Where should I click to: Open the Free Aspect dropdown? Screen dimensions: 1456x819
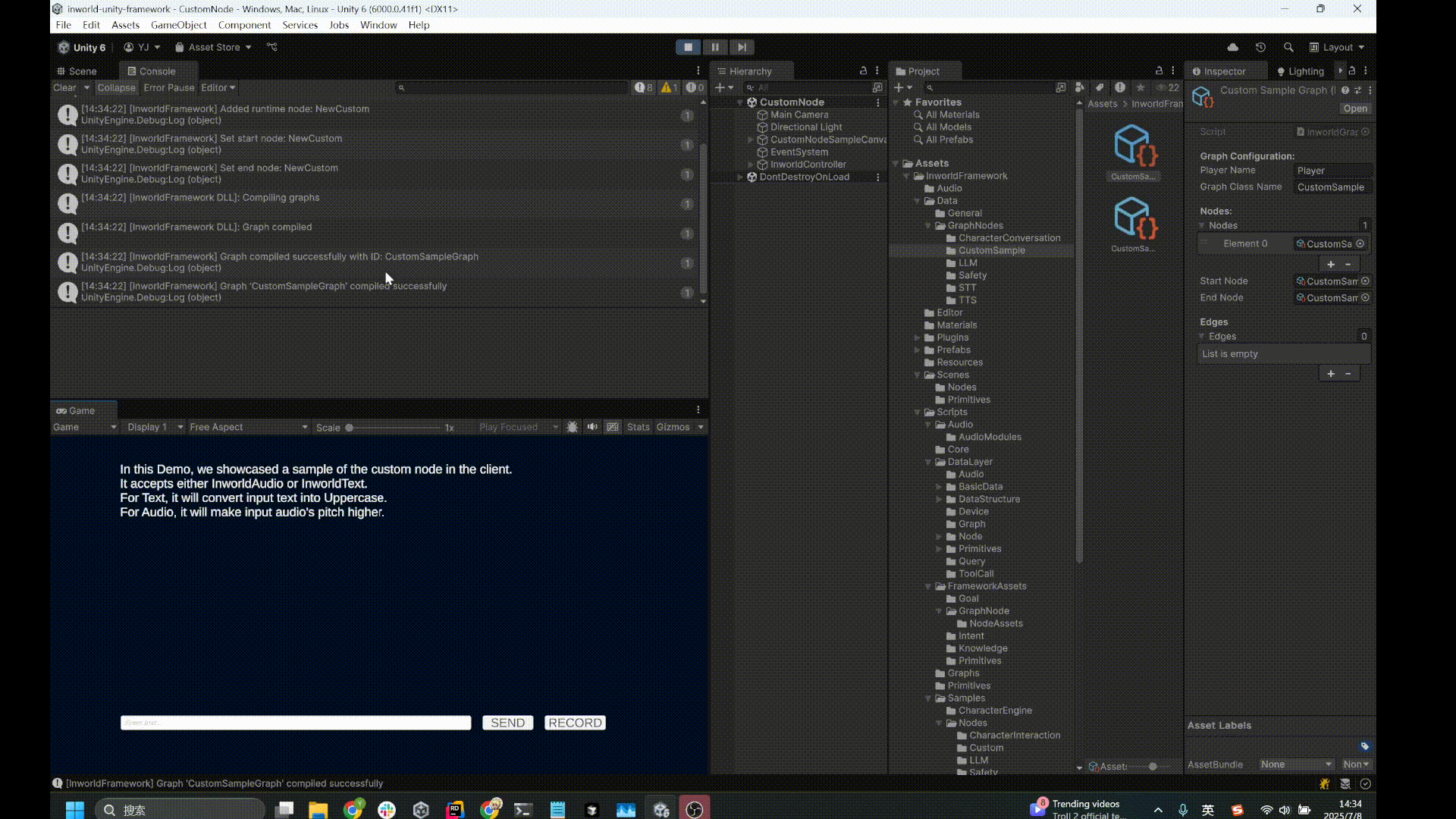pos(249,427)
